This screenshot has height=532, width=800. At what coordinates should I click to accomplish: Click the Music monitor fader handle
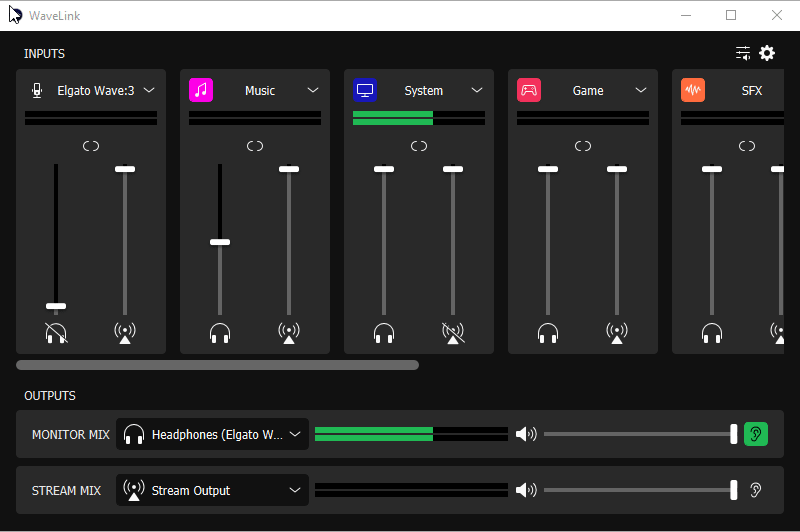(220, 242)
